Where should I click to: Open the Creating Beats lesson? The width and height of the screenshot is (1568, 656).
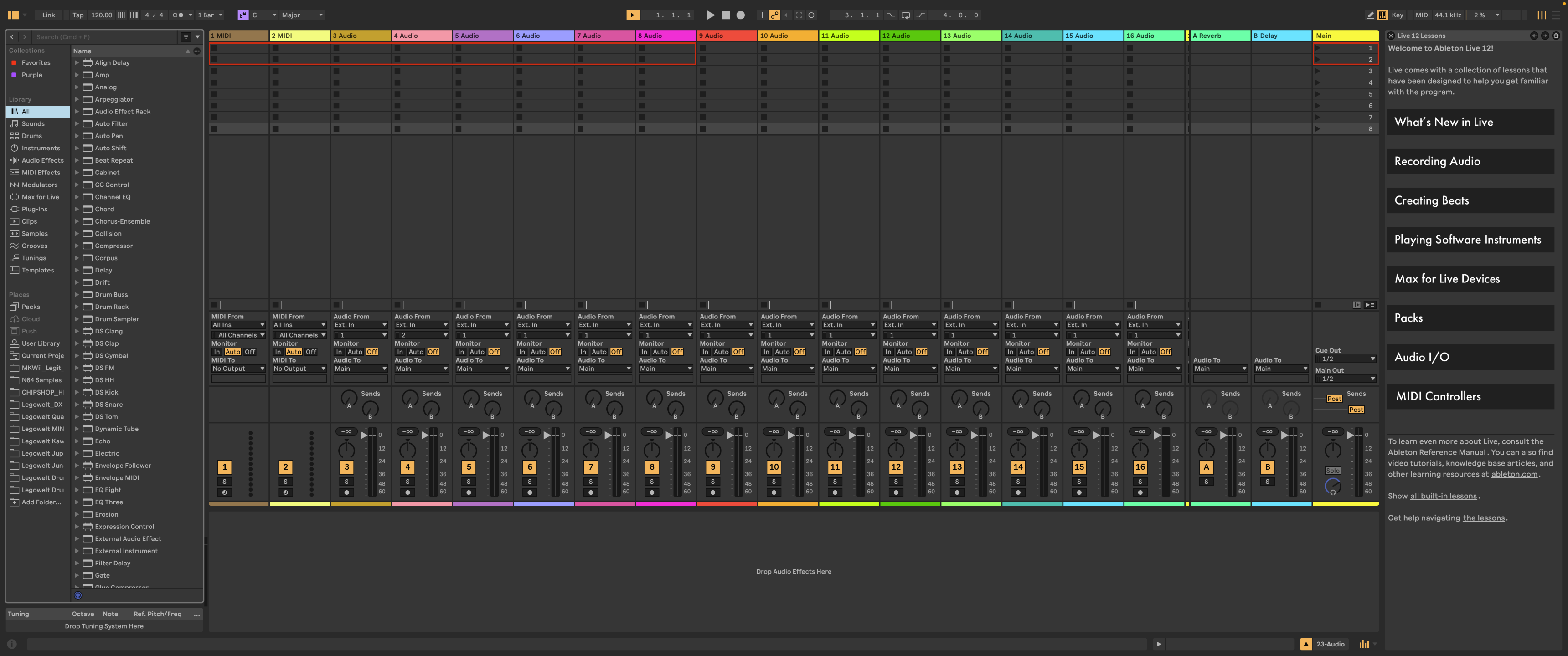click(1470, 200)
